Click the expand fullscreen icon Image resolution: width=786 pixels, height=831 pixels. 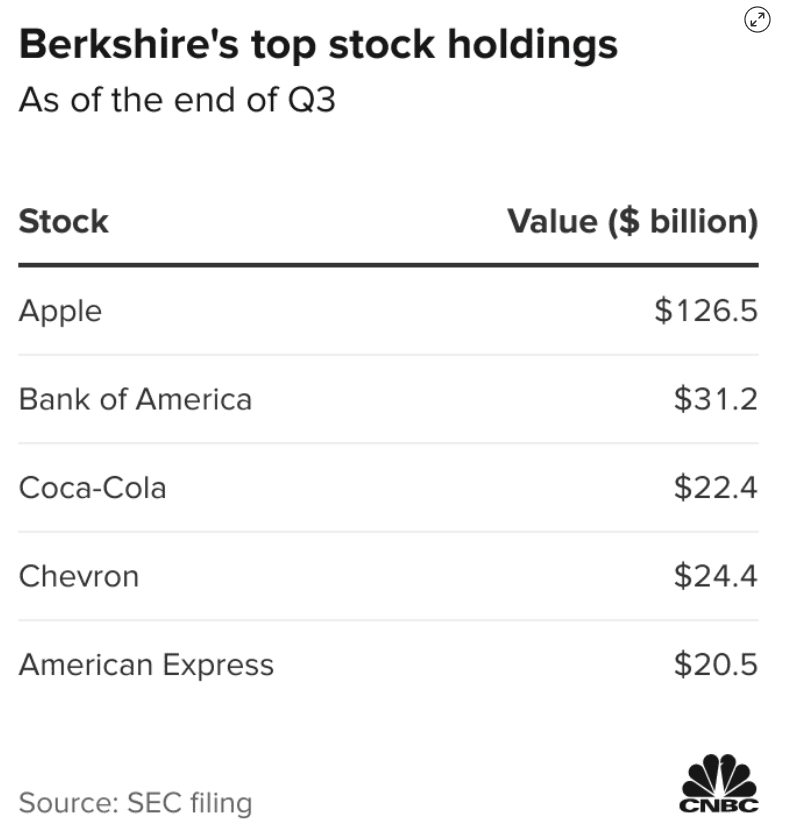coord(758,20)
